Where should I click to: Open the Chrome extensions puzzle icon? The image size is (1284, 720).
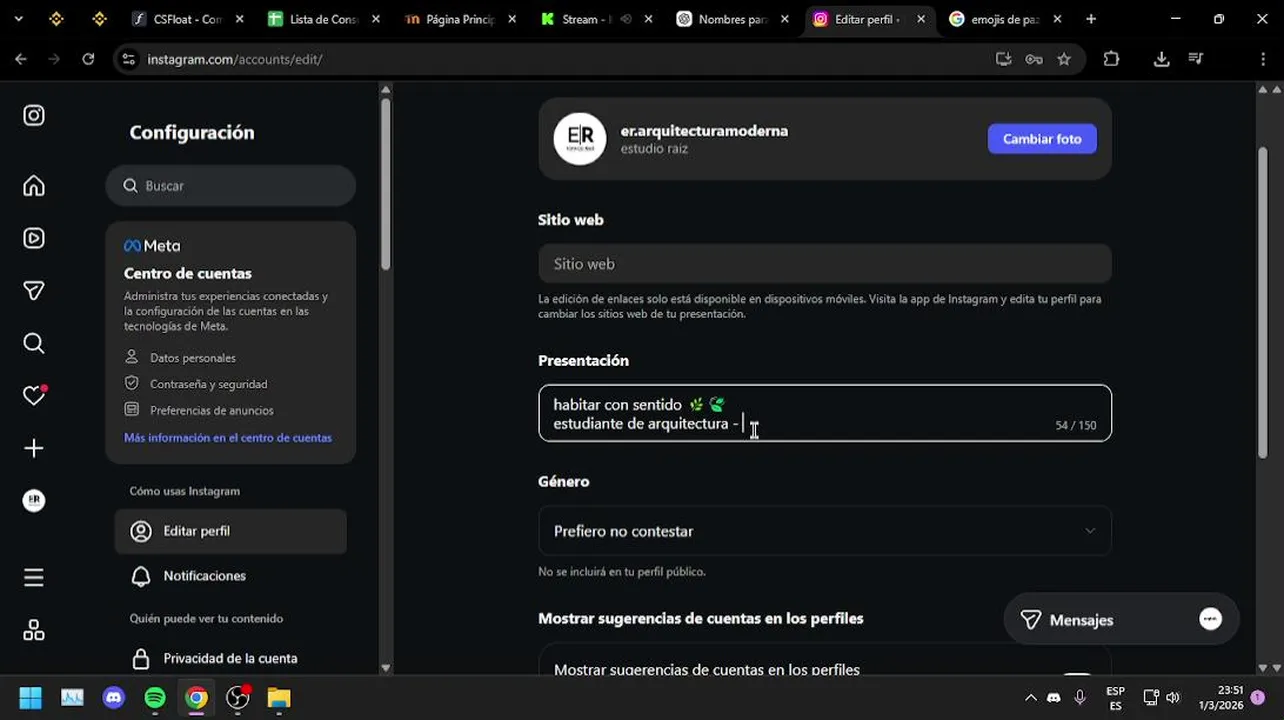click(1111, 59)
